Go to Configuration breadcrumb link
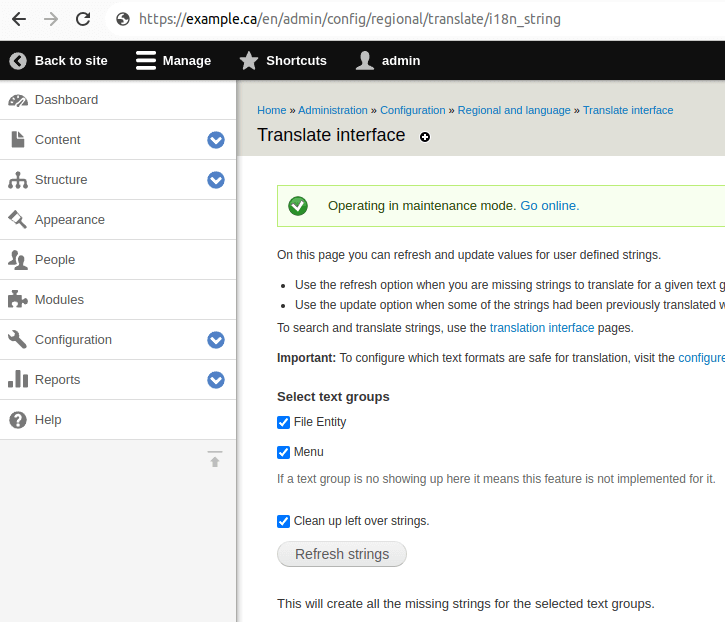This screenshot has width=725, height=622. tap(412, 111)
